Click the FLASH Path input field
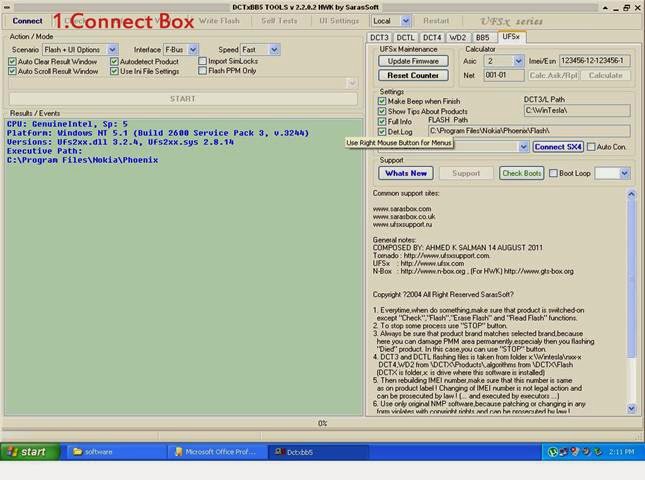This screenshot has width=645, height=480. [x=529, y=131]
